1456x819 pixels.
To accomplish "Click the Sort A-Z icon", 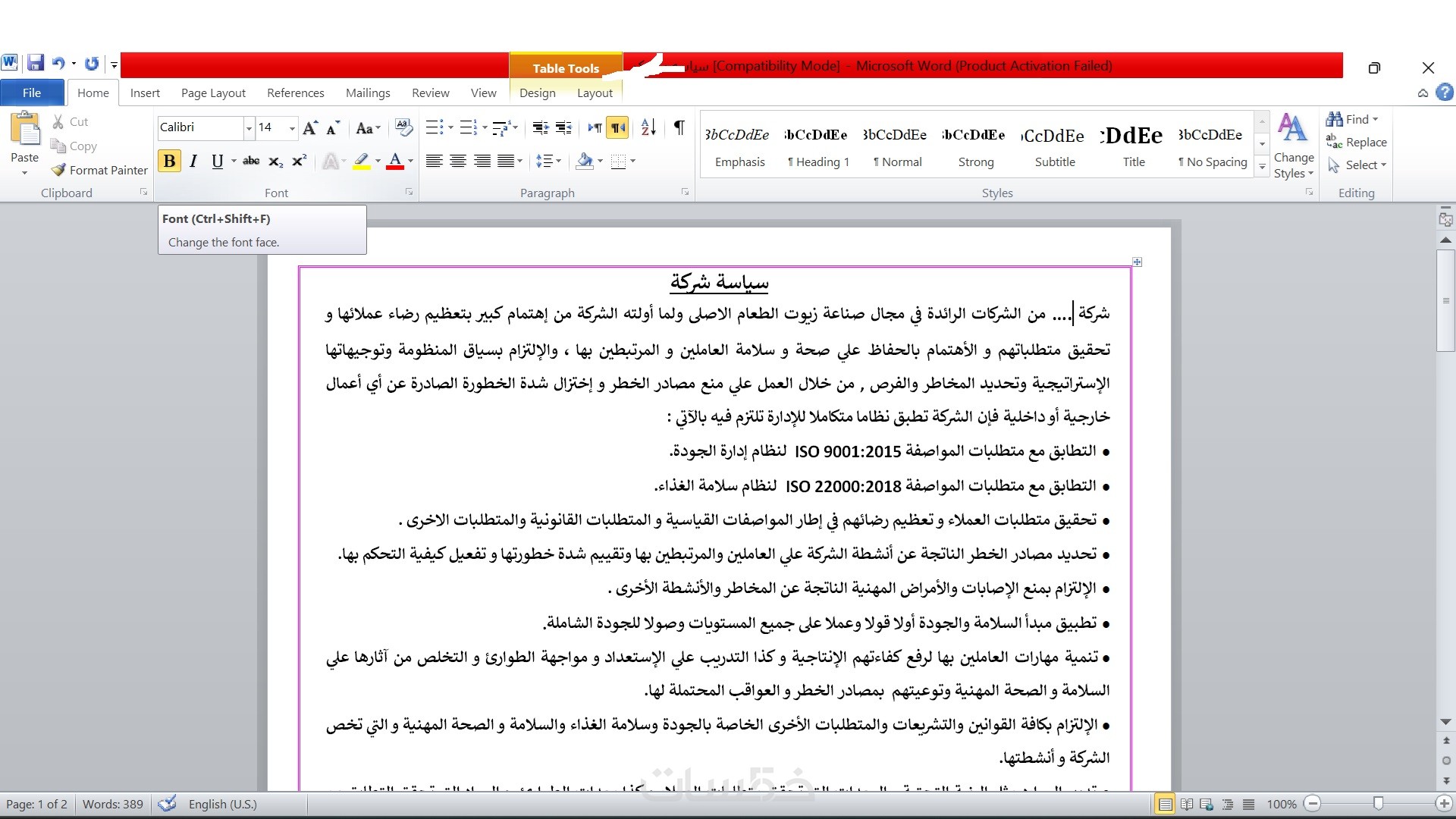I will click(648, 127).
